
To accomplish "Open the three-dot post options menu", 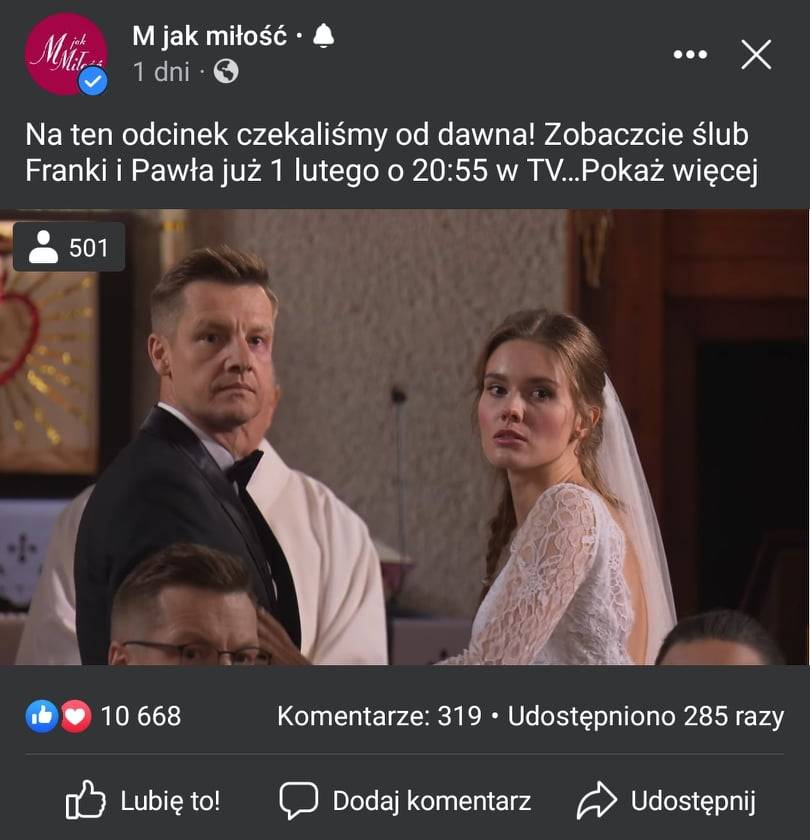I will pos(690,54).
